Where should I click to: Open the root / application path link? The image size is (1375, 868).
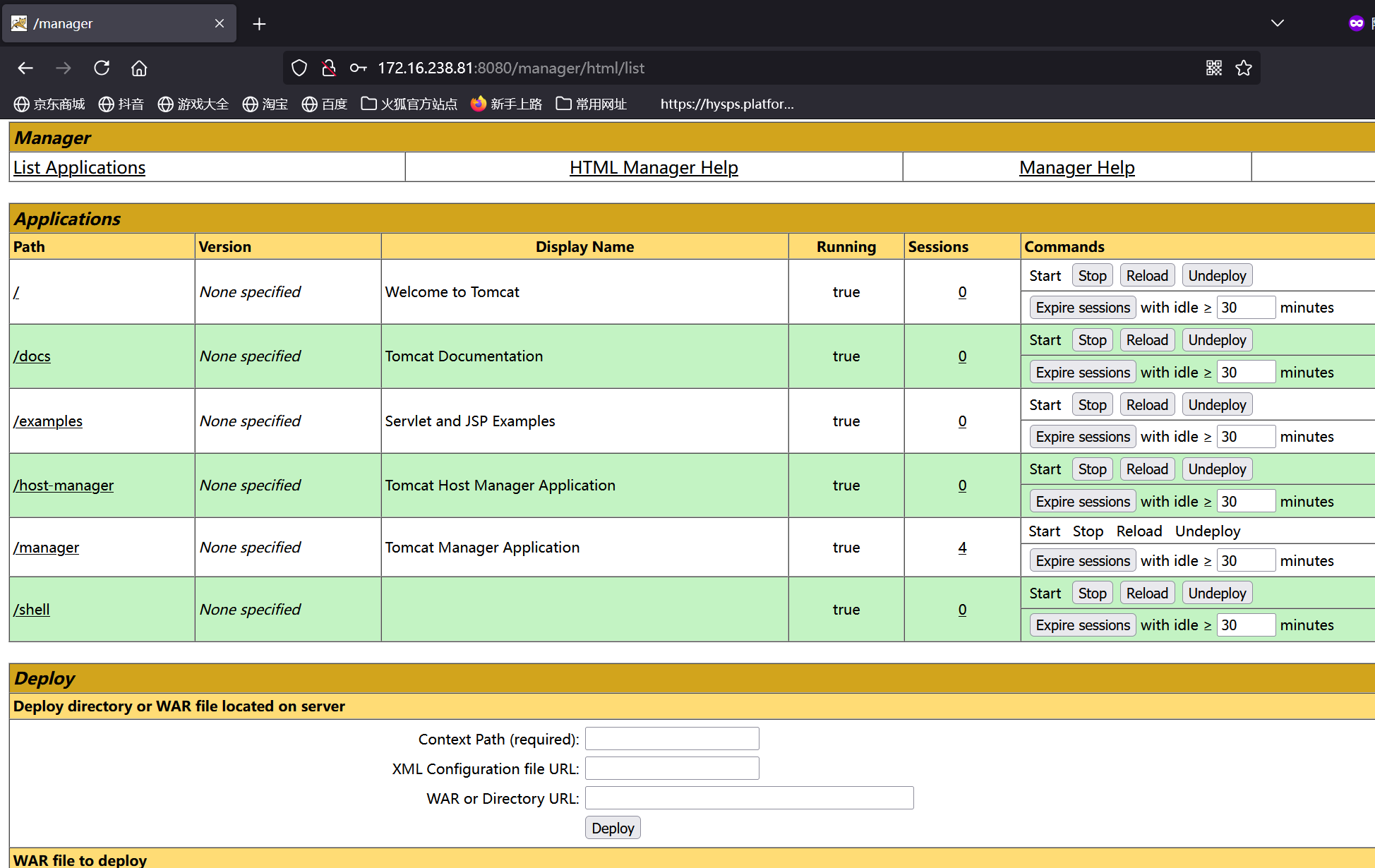click(16, 291)
